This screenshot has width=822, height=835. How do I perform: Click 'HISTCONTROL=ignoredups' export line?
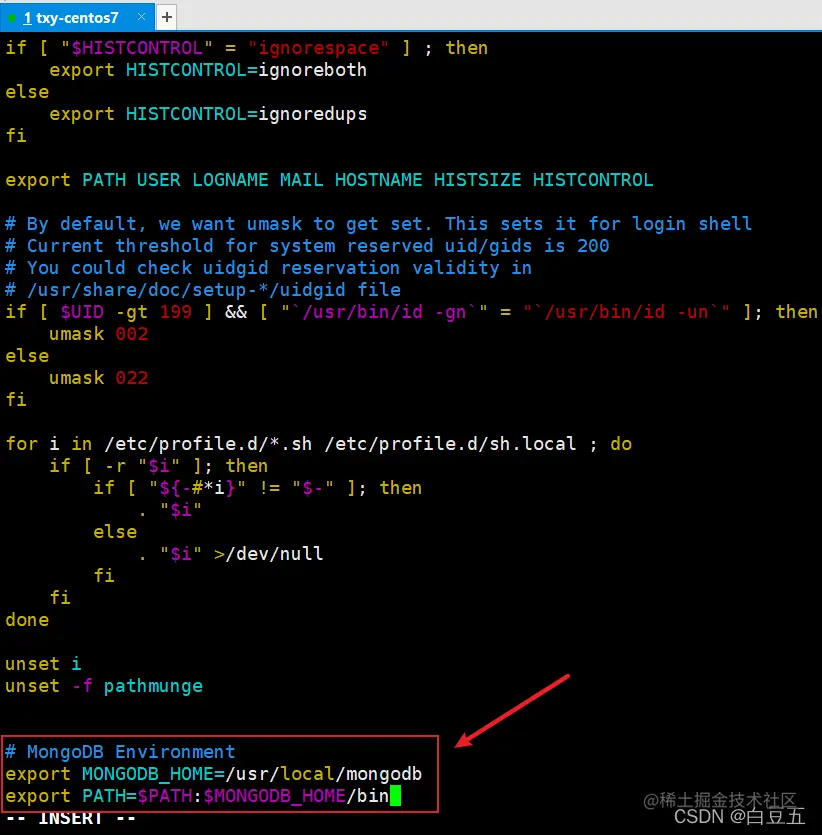[x=208, y=114]
